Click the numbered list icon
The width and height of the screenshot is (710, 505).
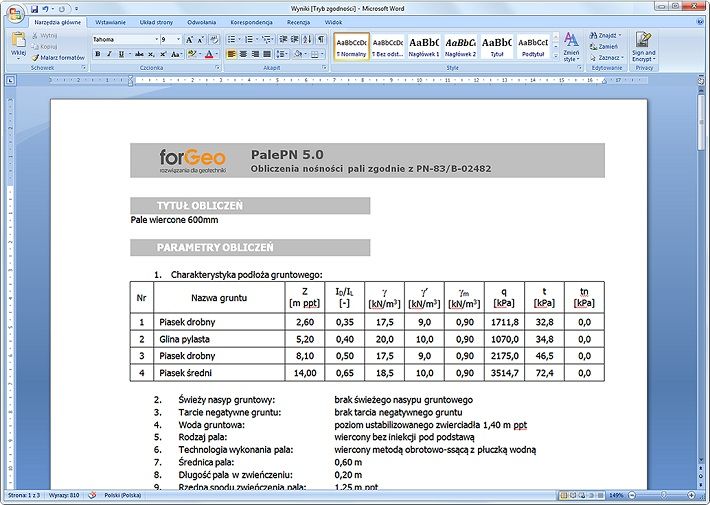click(x=249, y=39)
